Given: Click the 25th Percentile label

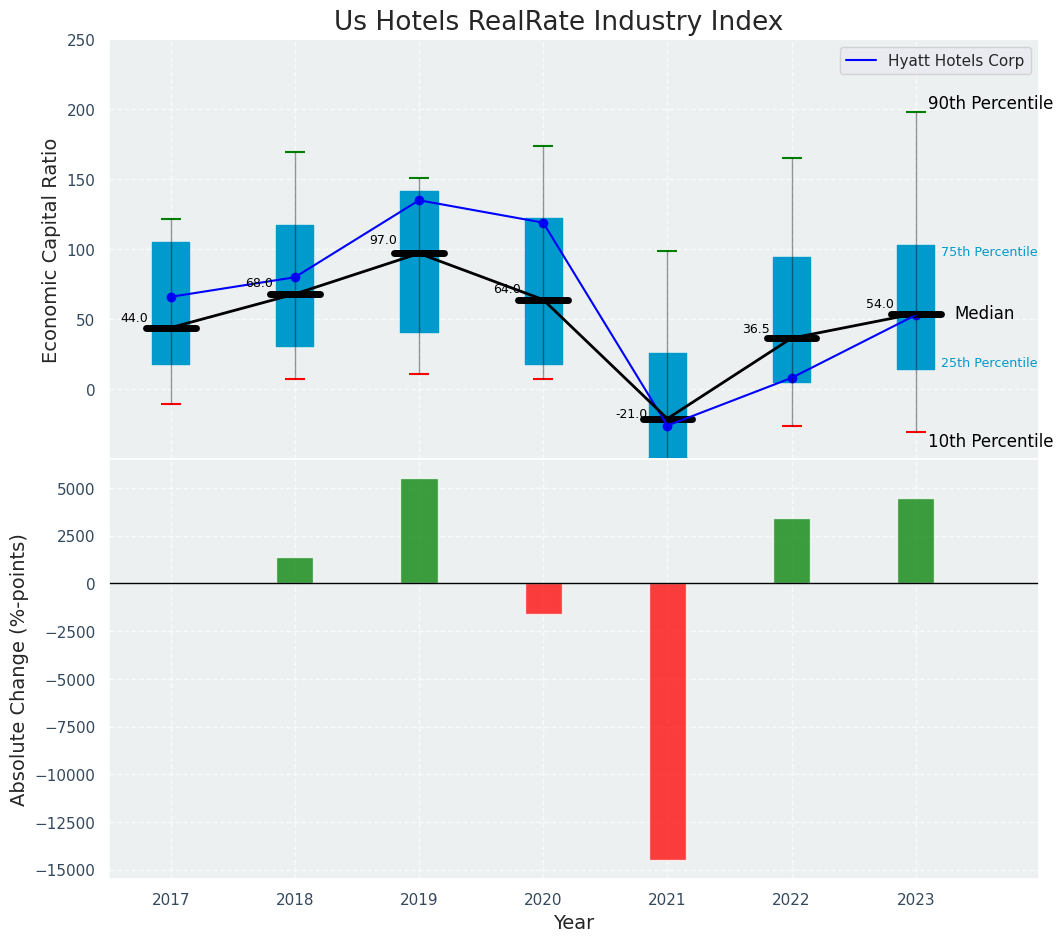Looking at the screenshot, I should pos(988,363).
